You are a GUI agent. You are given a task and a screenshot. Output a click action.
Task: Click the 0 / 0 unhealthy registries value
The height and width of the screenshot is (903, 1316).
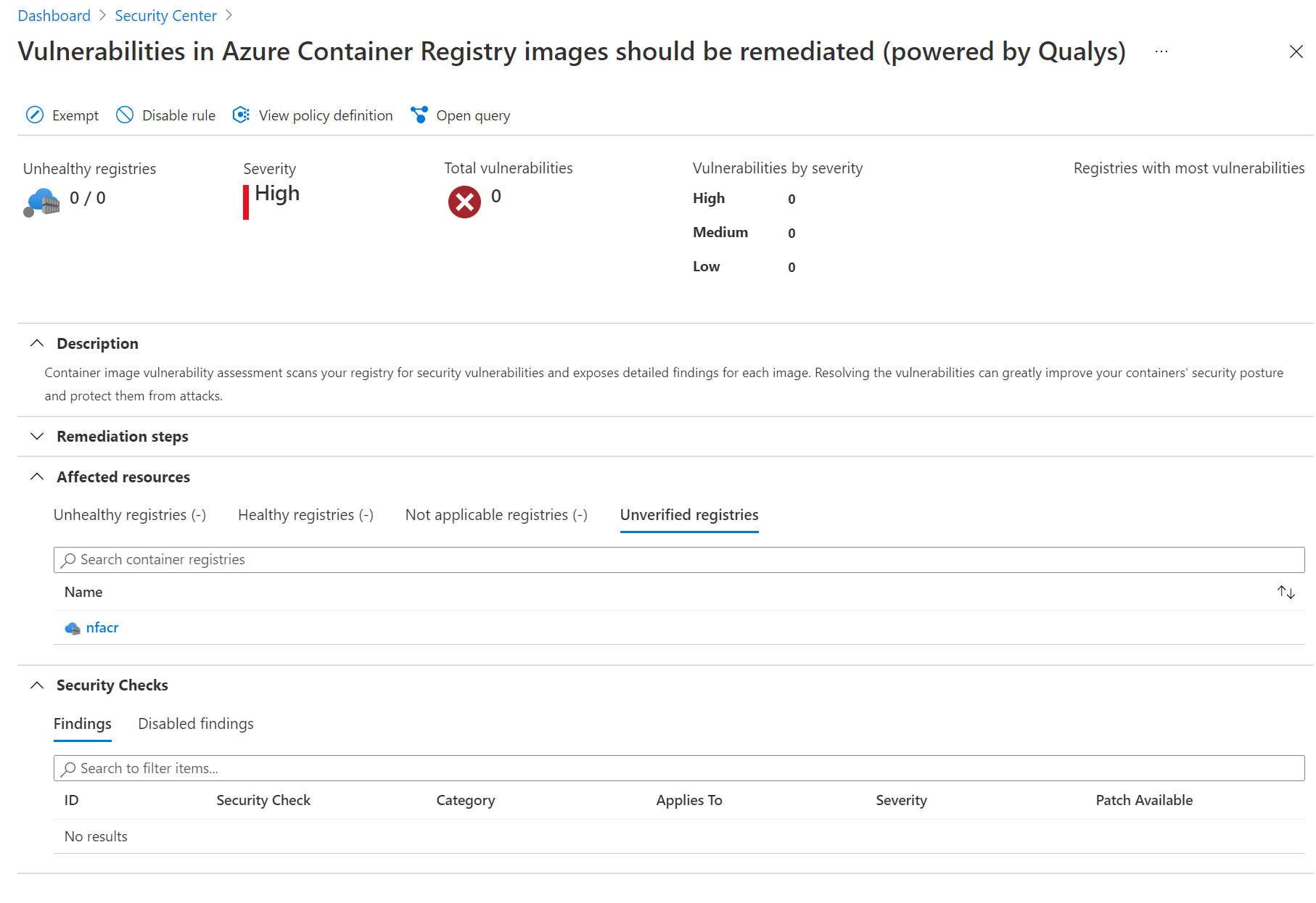coord(87,198)
